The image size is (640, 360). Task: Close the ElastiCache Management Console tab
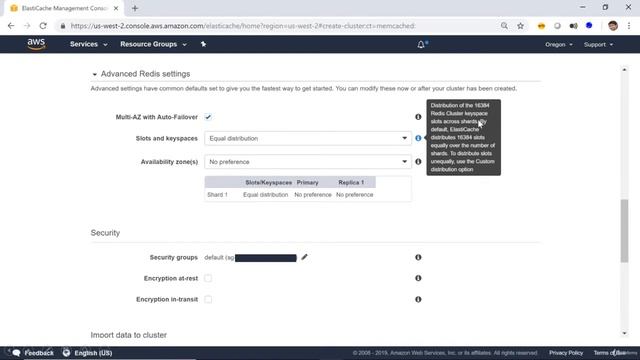point(116,8)
